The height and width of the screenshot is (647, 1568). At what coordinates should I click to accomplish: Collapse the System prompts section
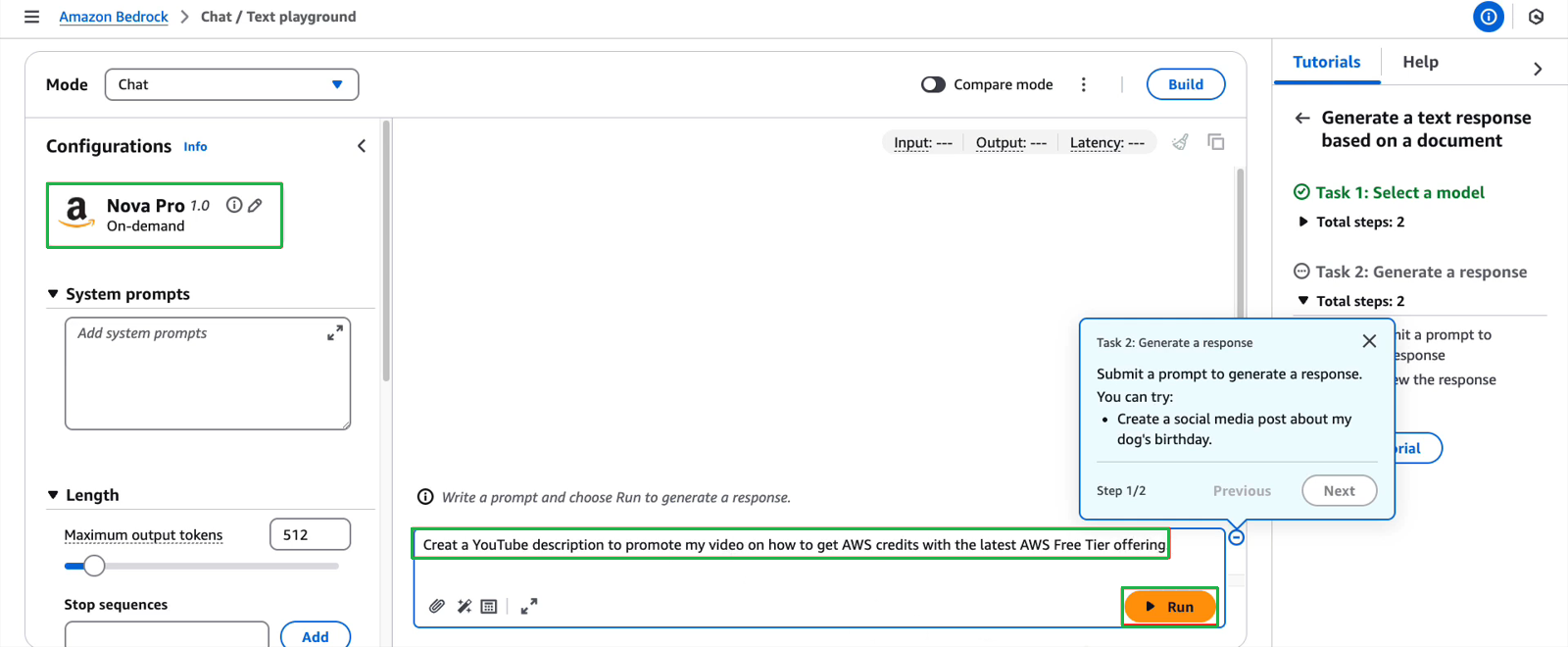pos(53,294)
